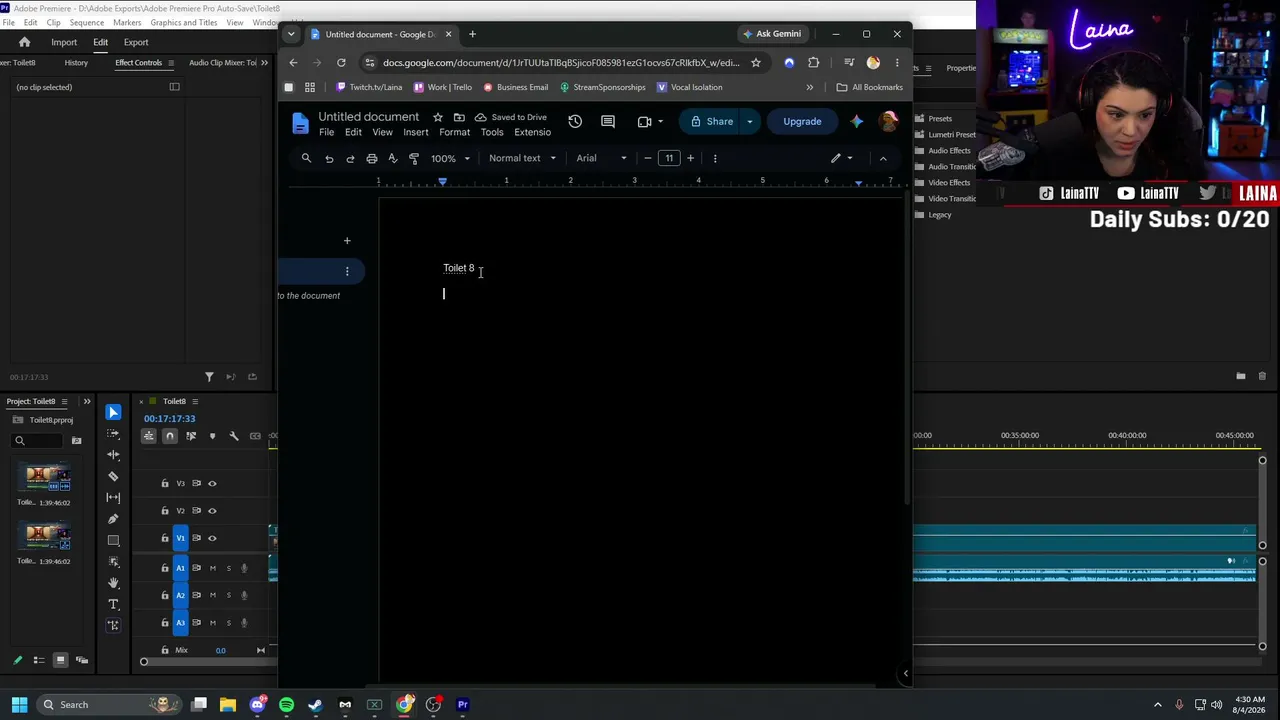Image resolution: width=1280 pixels, height=720 pixels.
Task: Select the Slip tool in Premiere
Action: tap(113, 497)
